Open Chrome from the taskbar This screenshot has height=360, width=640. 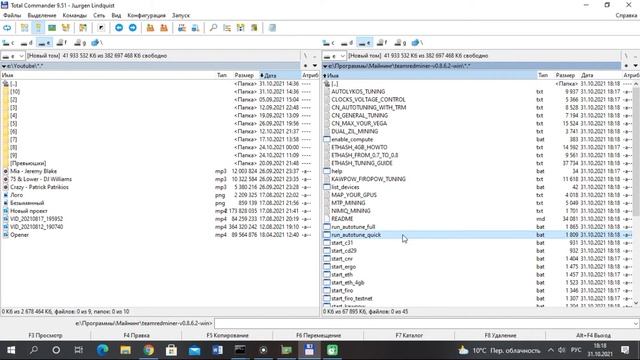tap(149, 350)
